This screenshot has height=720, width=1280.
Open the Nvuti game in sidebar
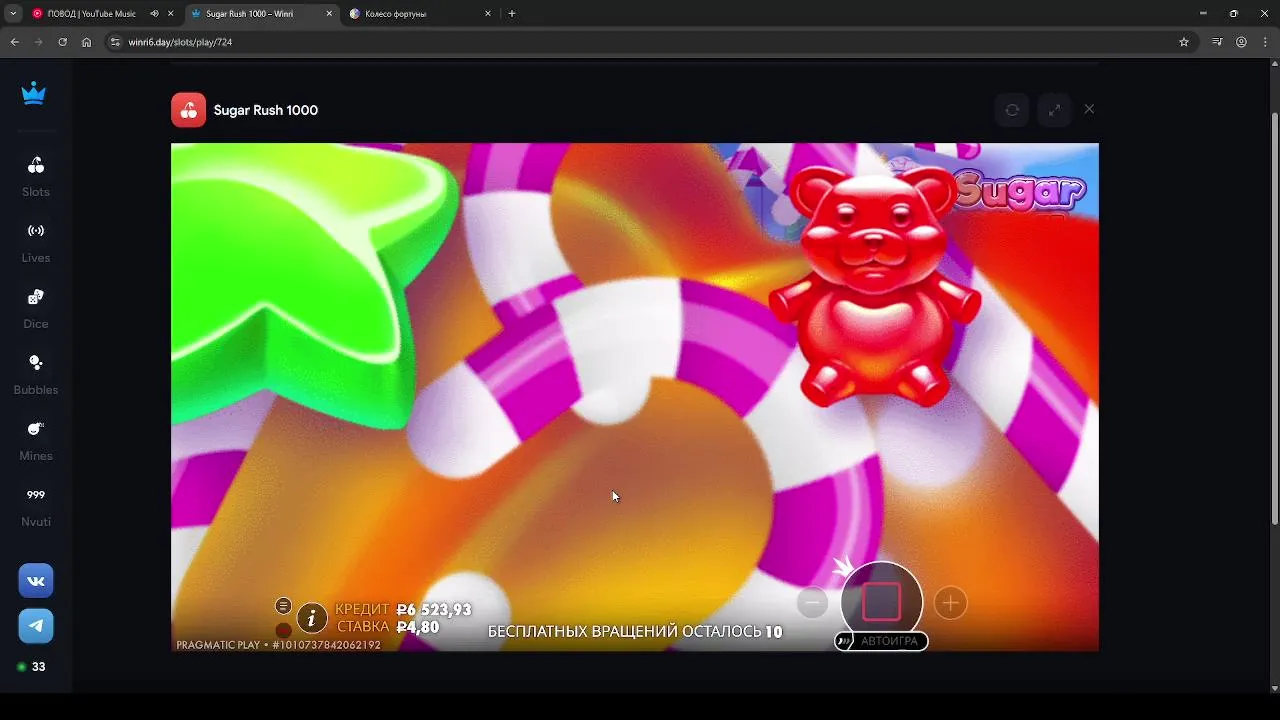(36, 506)
